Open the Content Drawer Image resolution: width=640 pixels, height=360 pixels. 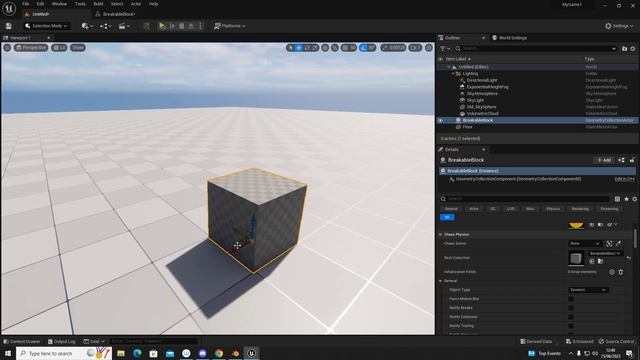(x=22, y=341)
